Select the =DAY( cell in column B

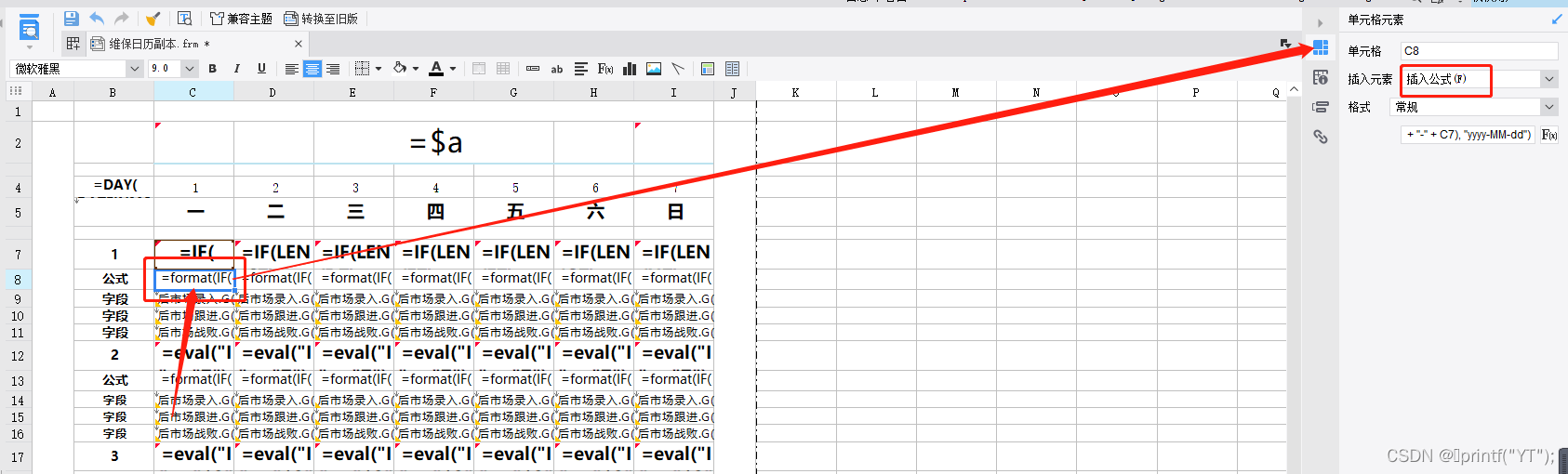point(114,185)
